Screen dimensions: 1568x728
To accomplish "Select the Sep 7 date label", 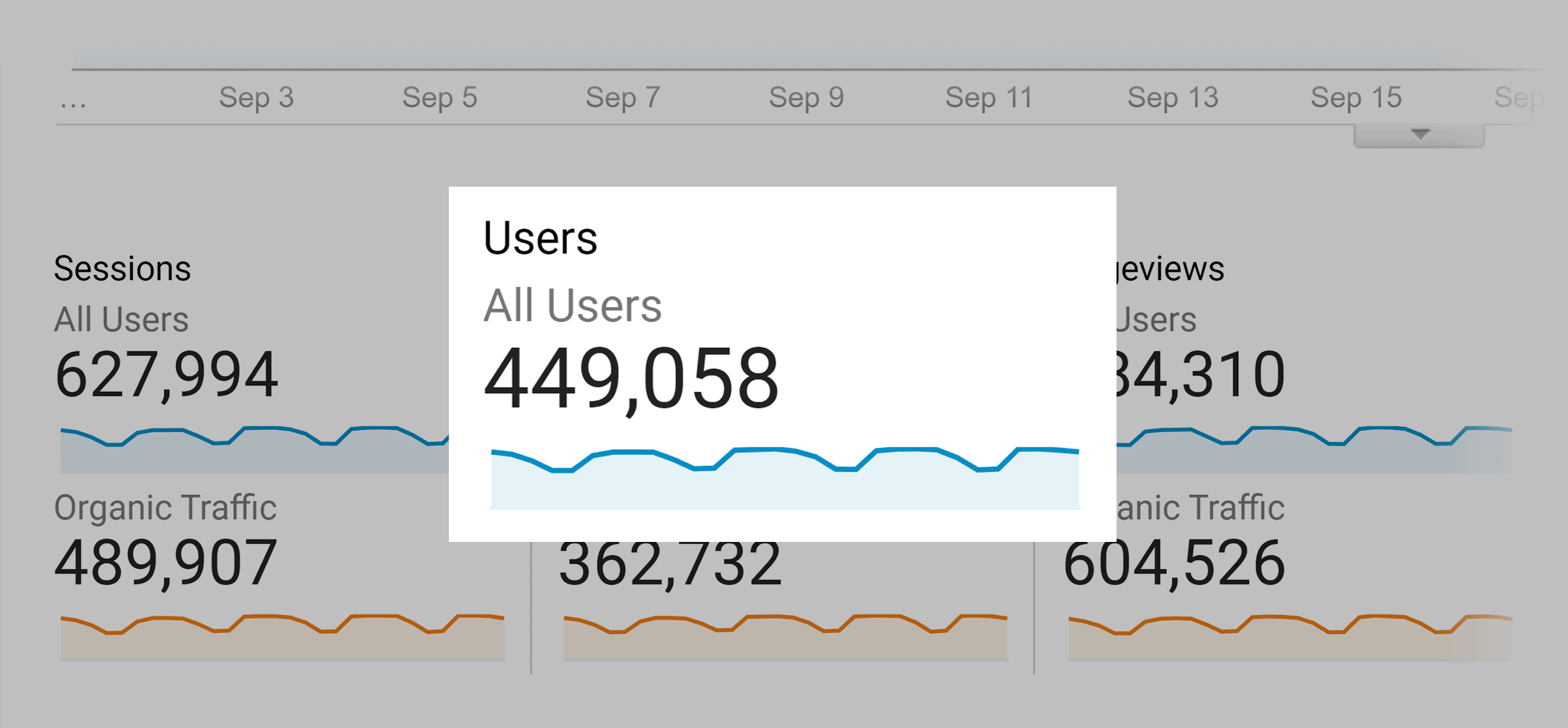I will (x=624, y=97).
